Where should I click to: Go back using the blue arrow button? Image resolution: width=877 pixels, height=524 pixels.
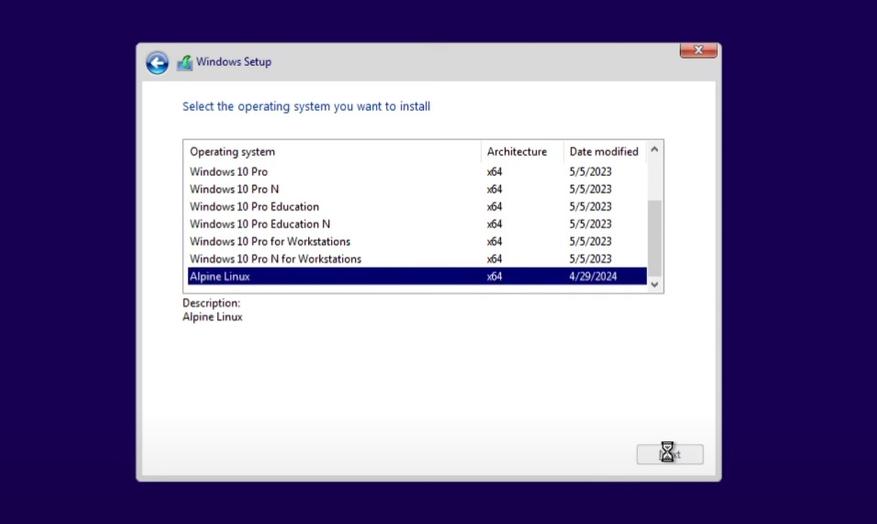point(157,63)
